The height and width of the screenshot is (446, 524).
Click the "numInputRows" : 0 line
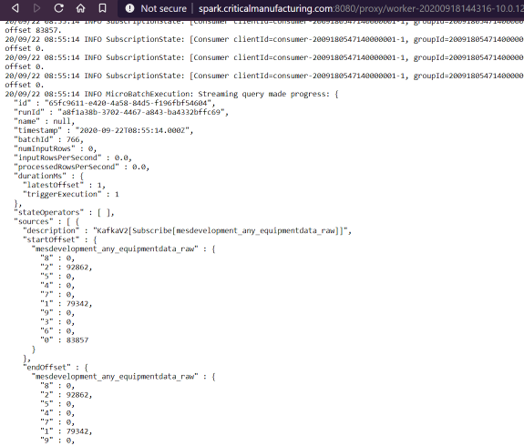tap(55, 149)
